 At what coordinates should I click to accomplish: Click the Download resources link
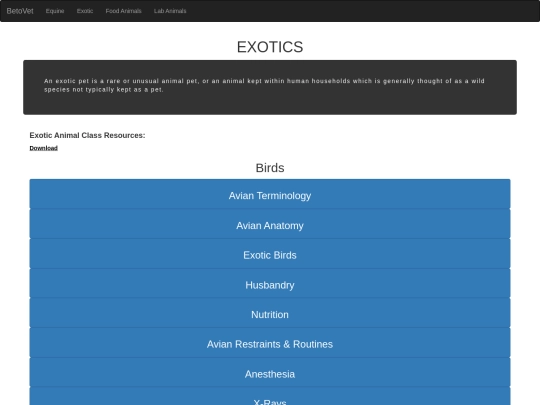point(43,148)
